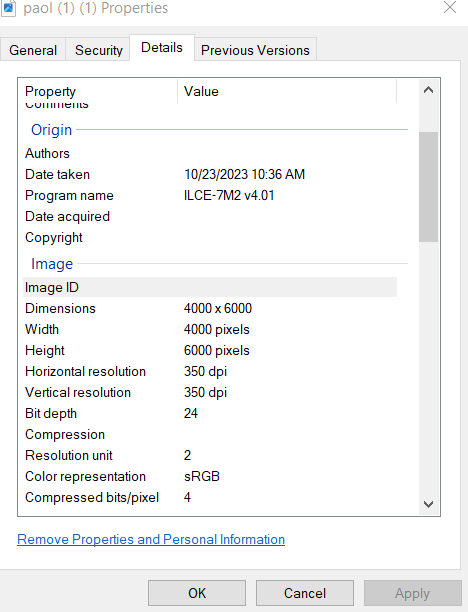The height and width of the screenshot is (612, 468).
Task: Open the Security tab
Action: 99,50
